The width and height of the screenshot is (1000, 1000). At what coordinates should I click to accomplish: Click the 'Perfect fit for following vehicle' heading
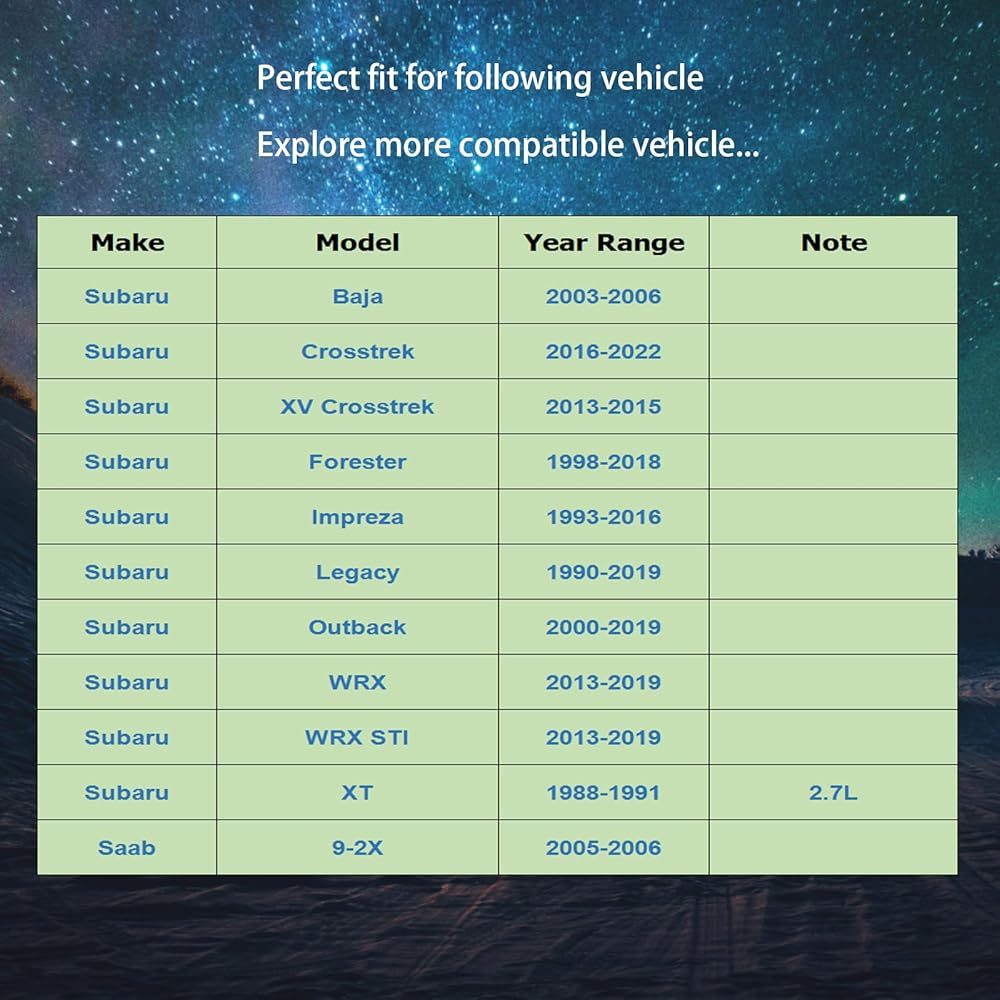[480, 78]
